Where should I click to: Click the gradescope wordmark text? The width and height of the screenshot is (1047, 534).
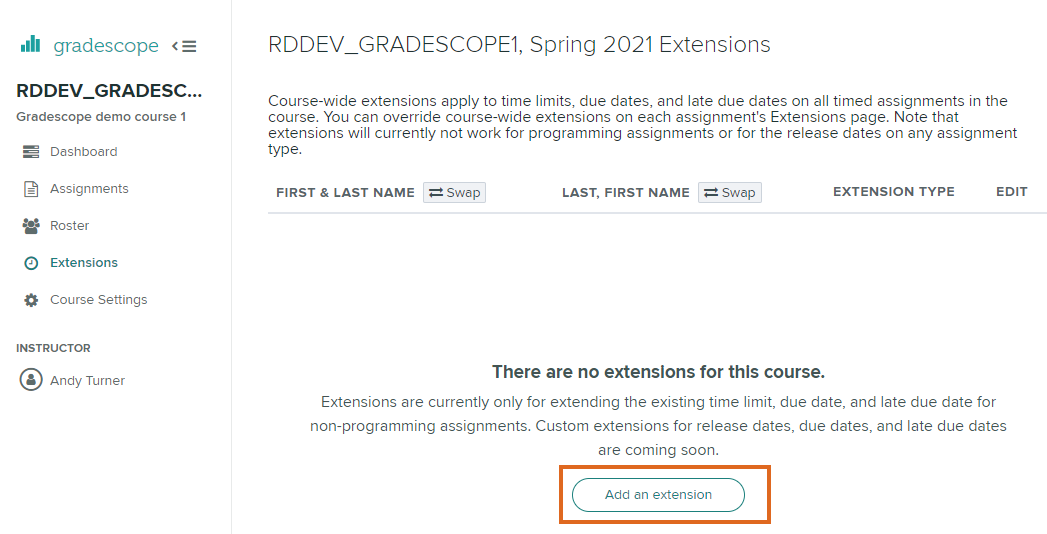coord(106,46)
